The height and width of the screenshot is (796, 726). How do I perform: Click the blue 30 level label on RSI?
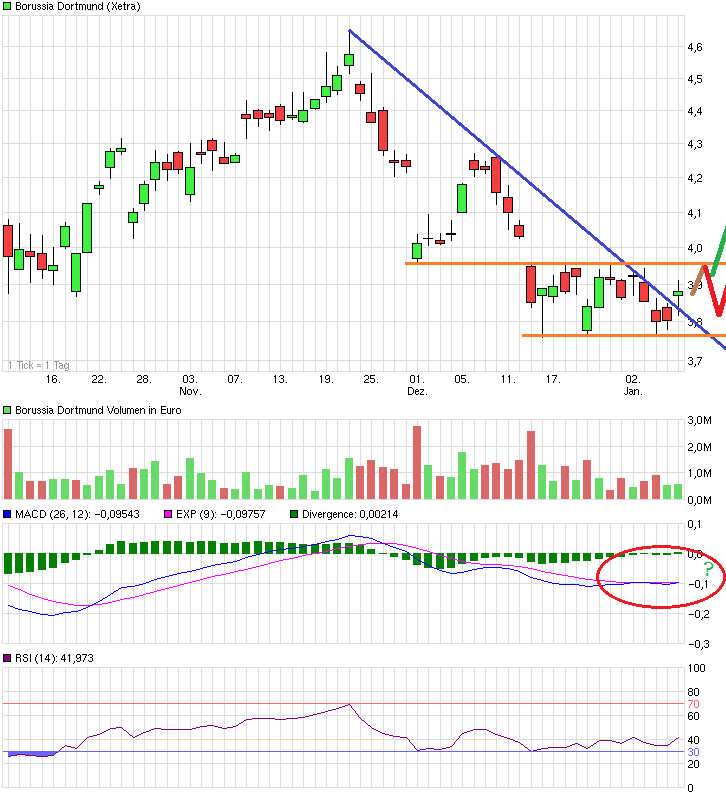pyautogui.click(x=690, y=752)
